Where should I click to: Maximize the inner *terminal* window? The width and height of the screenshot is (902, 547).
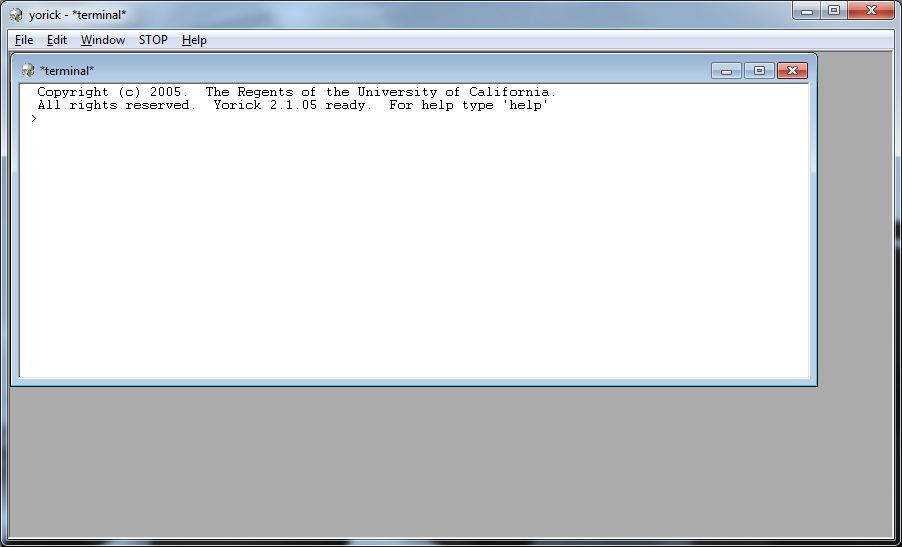point(759,71)
